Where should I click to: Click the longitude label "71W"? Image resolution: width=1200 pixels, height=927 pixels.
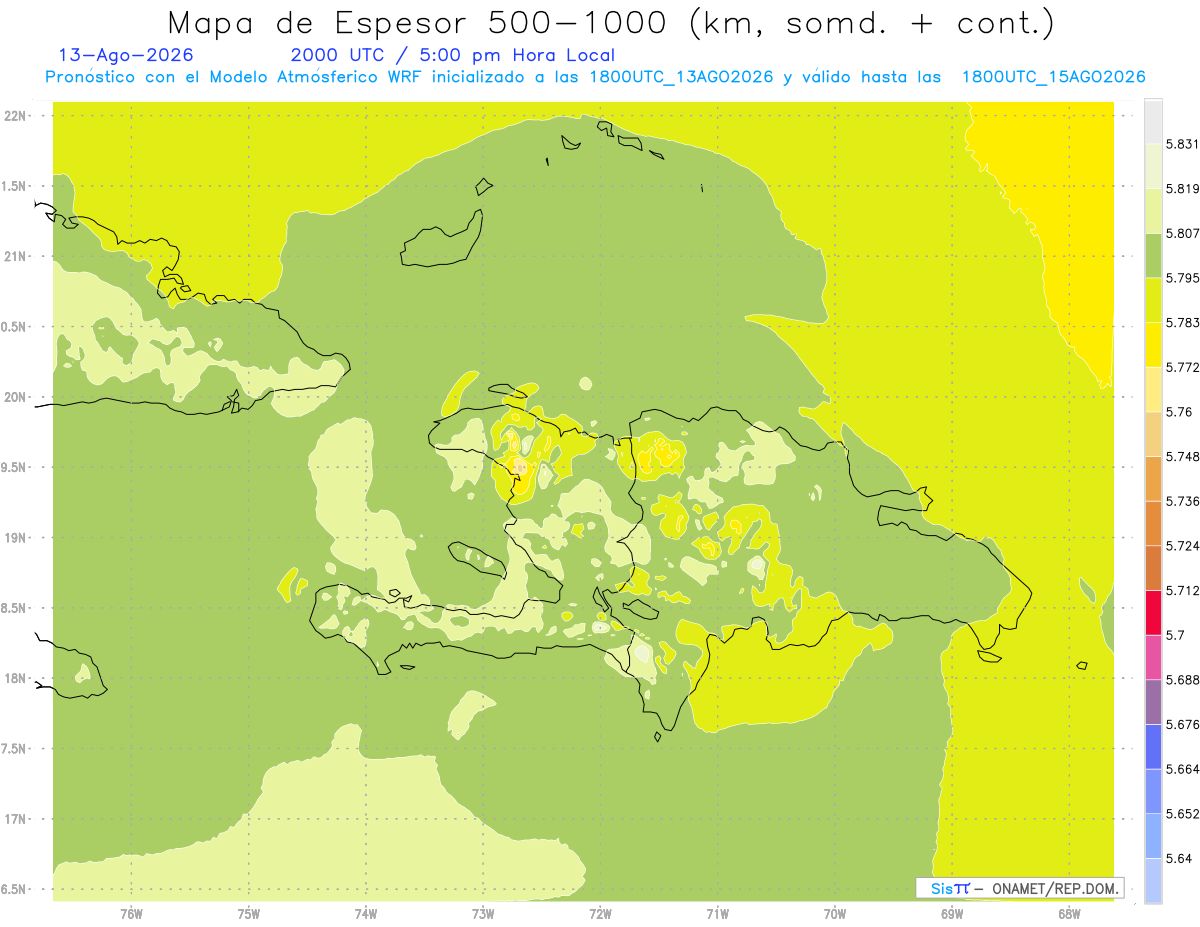click(x=717, y=914)
